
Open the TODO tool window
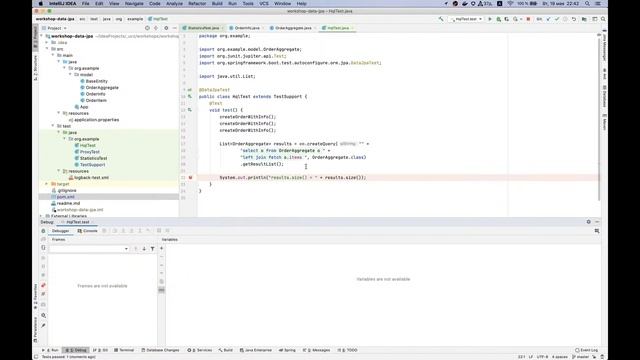[x=348, y=350]
